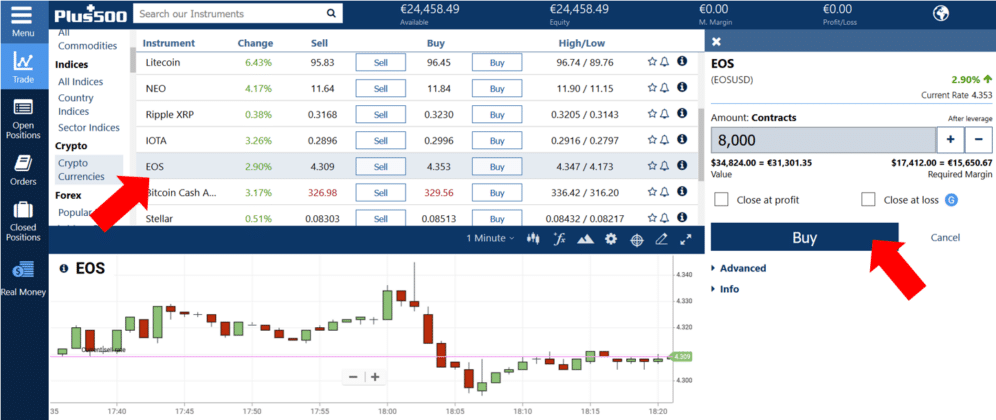Select the pencil drawing tool
The image size is (996, 420).
pos(661,239)
